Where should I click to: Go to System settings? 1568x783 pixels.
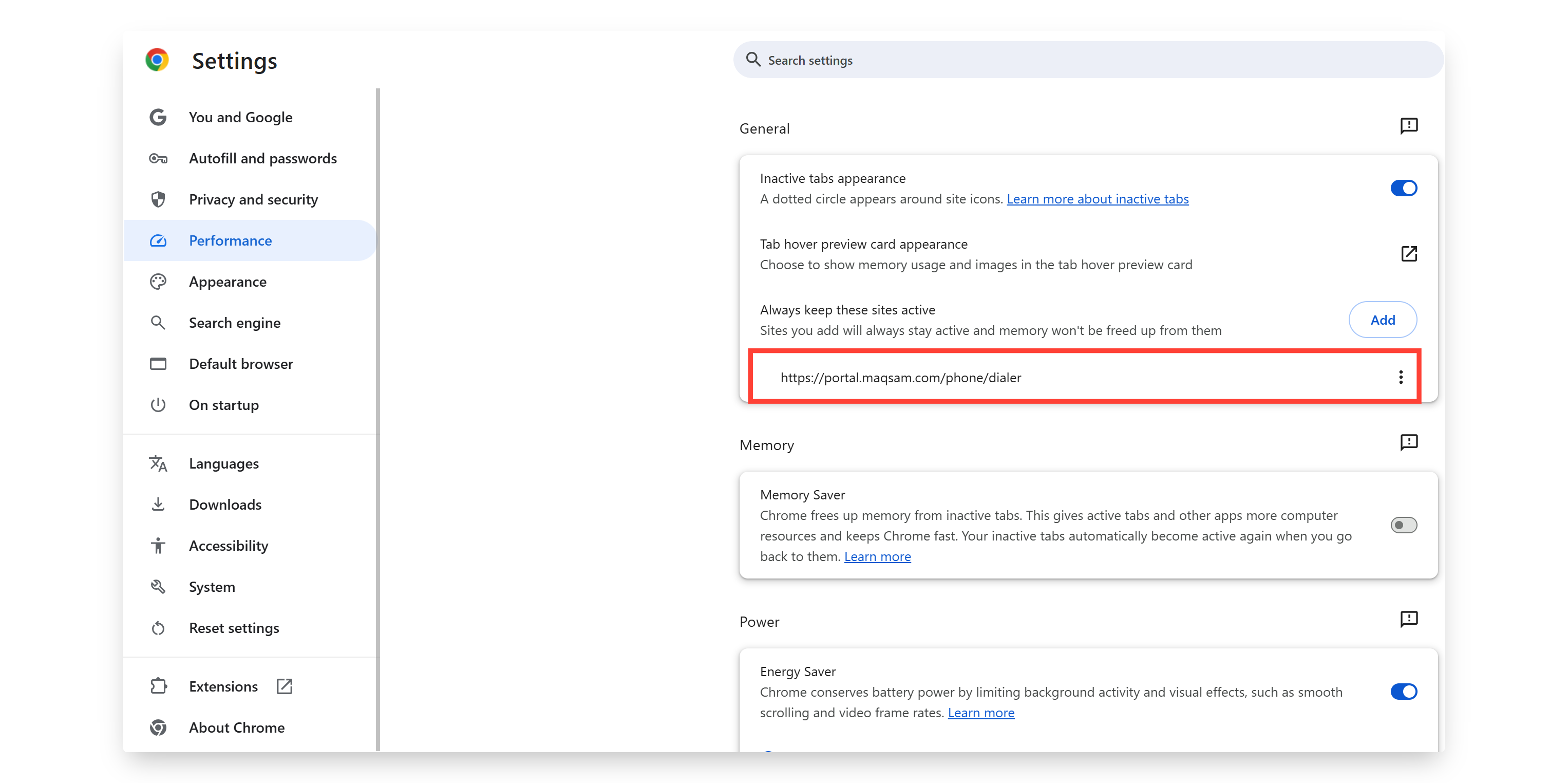pos(250,586)
